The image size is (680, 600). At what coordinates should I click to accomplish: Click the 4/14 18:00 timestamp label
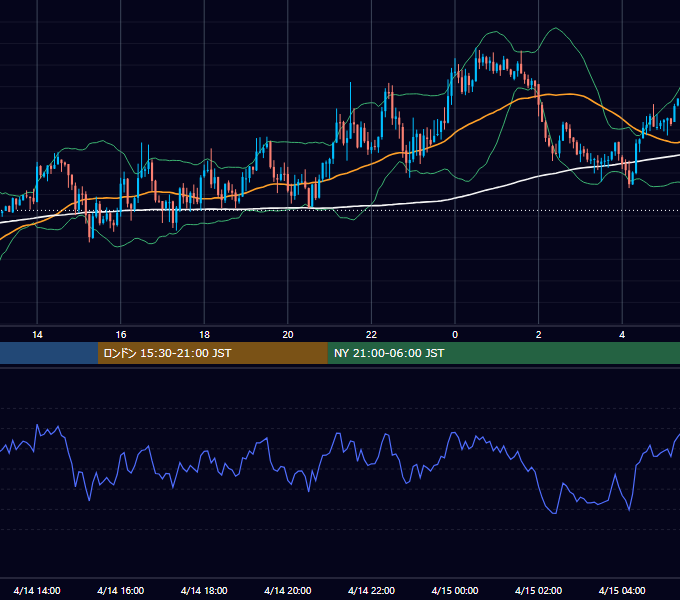click(204, 590)
